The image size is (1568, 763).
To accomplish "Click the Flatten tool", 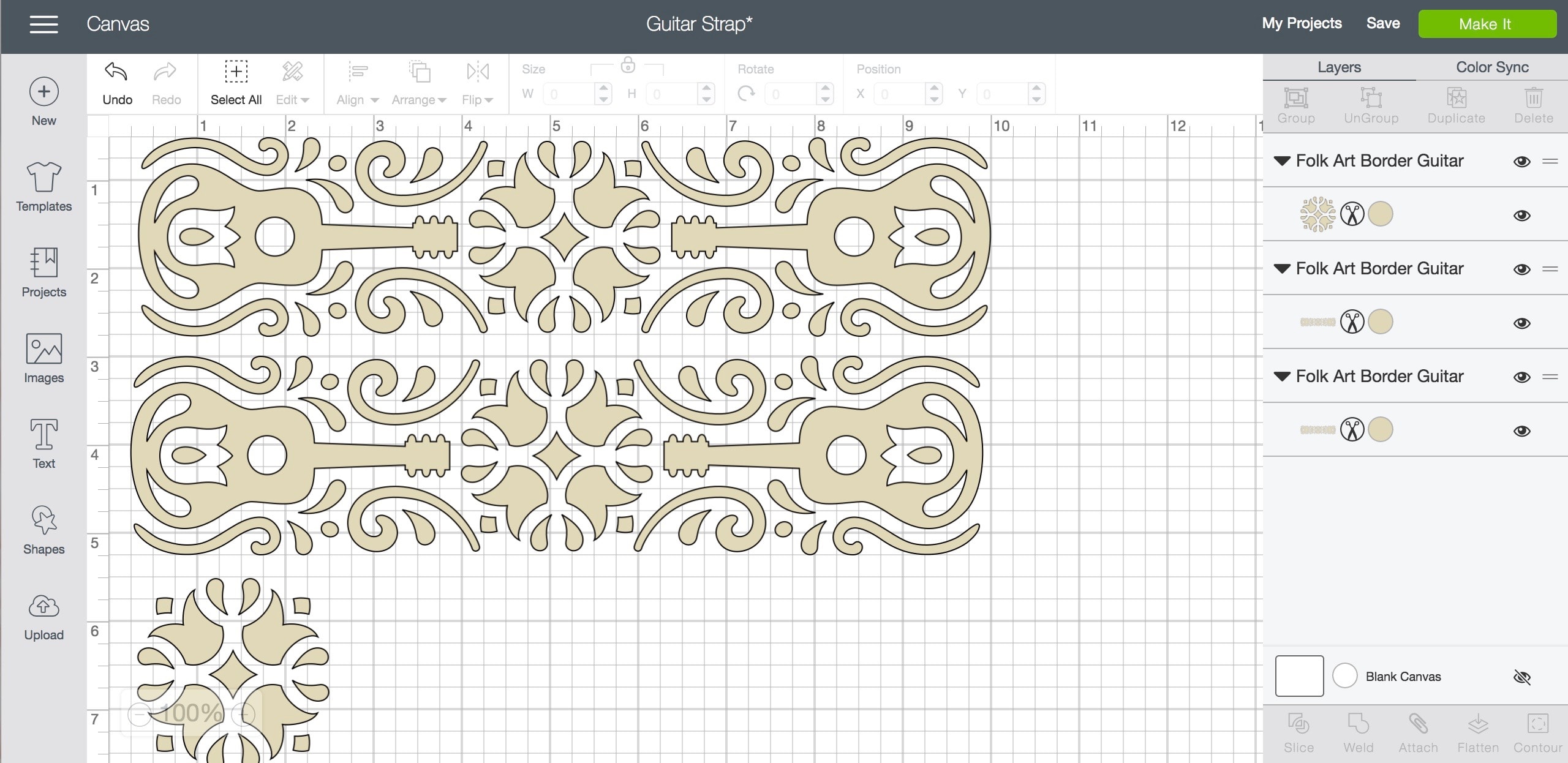I will pos(1478,733).
